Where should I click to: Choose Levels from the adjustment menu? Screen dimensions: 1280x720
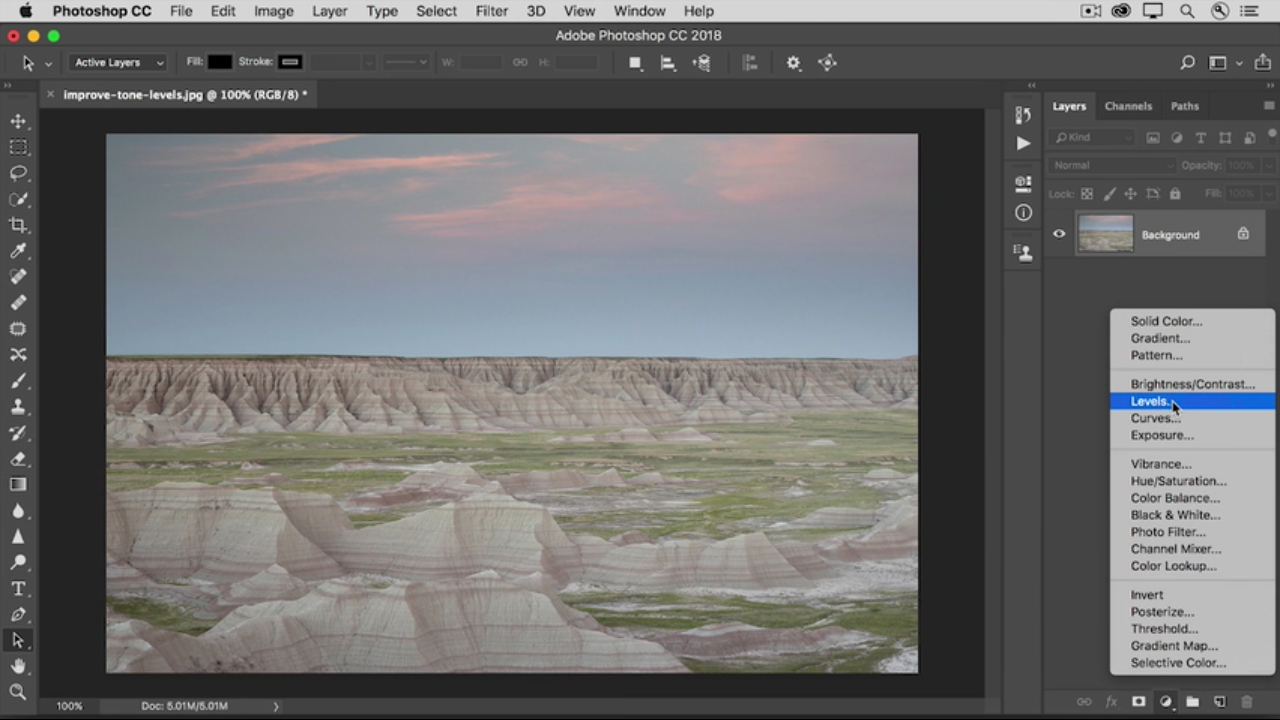point(1150,401)
